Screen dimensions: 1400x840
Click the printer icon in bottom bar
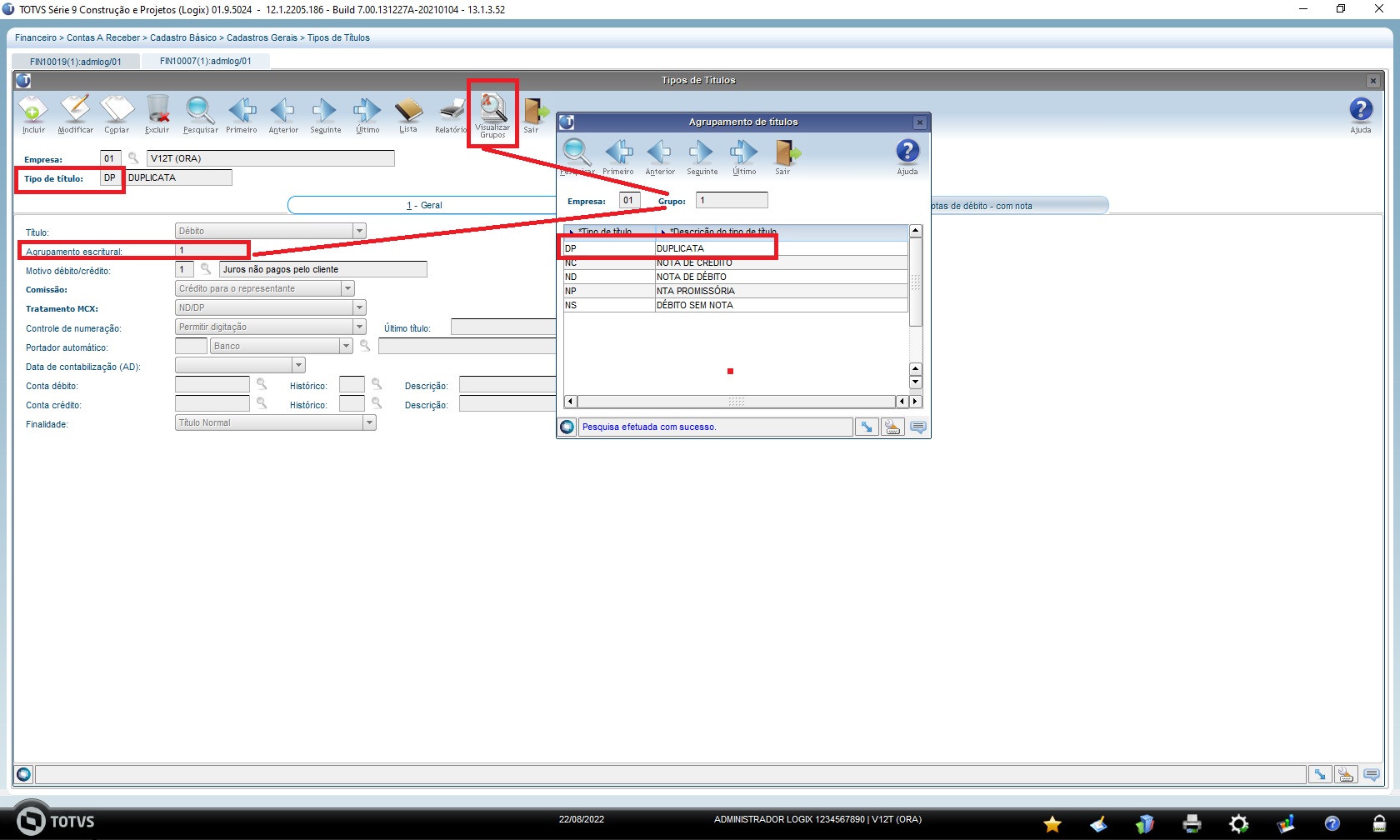pos(1192,824)
